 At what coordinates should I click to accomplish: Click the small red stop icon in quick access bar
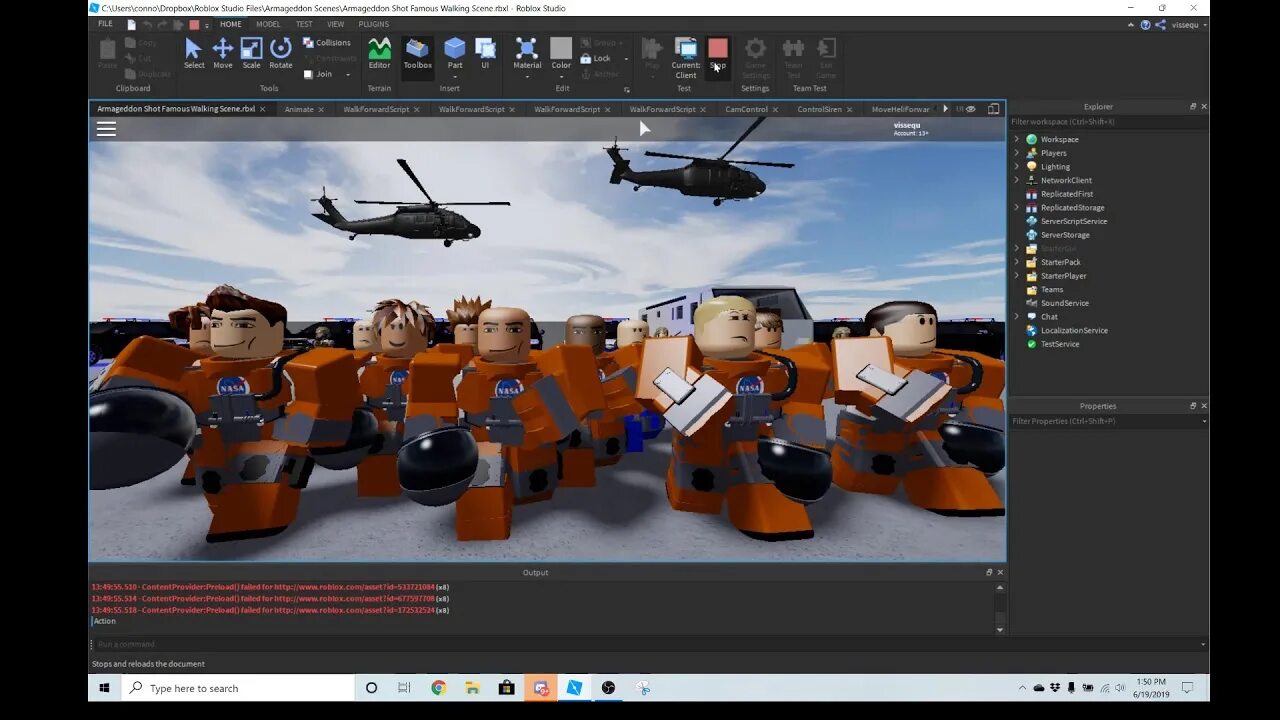pyautogui.click(x=194, y=24)
